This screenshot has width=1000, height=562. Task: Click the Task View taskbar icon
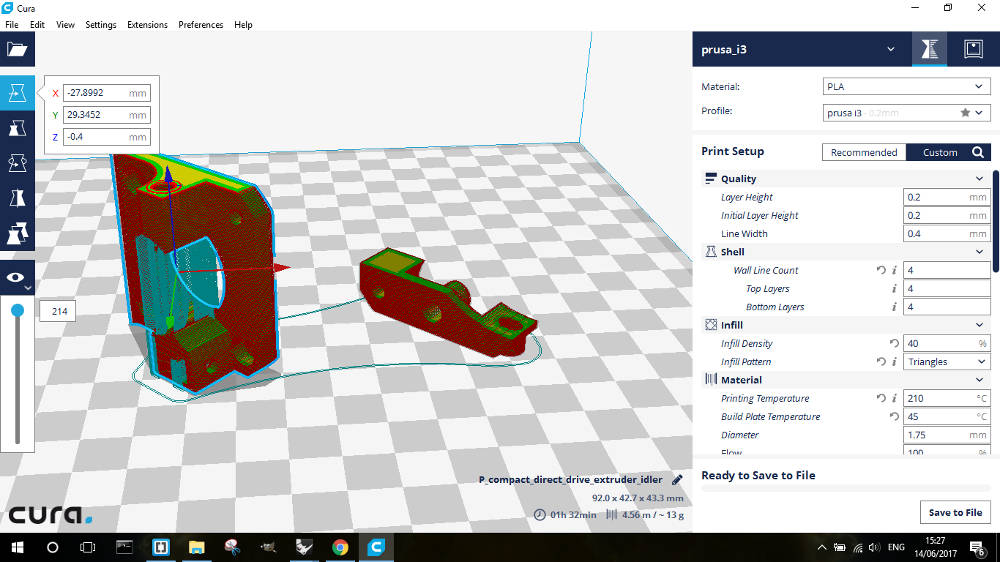[87, 547]
